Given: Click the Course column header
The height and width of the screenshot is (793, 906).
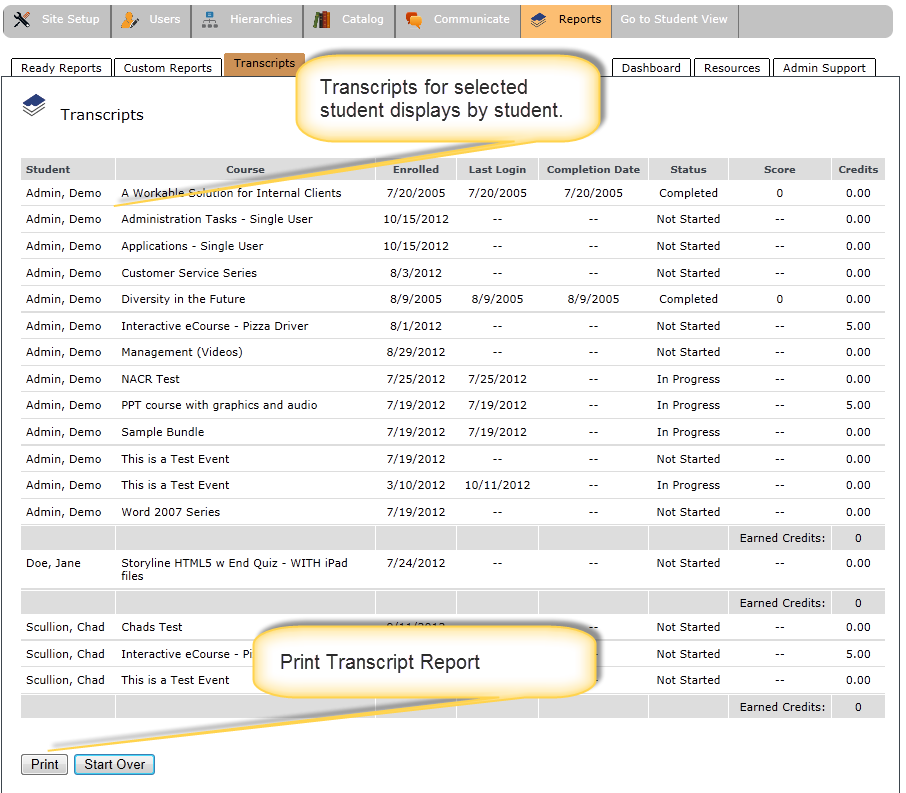Looking at the screenshot, I should pos(246,169).
